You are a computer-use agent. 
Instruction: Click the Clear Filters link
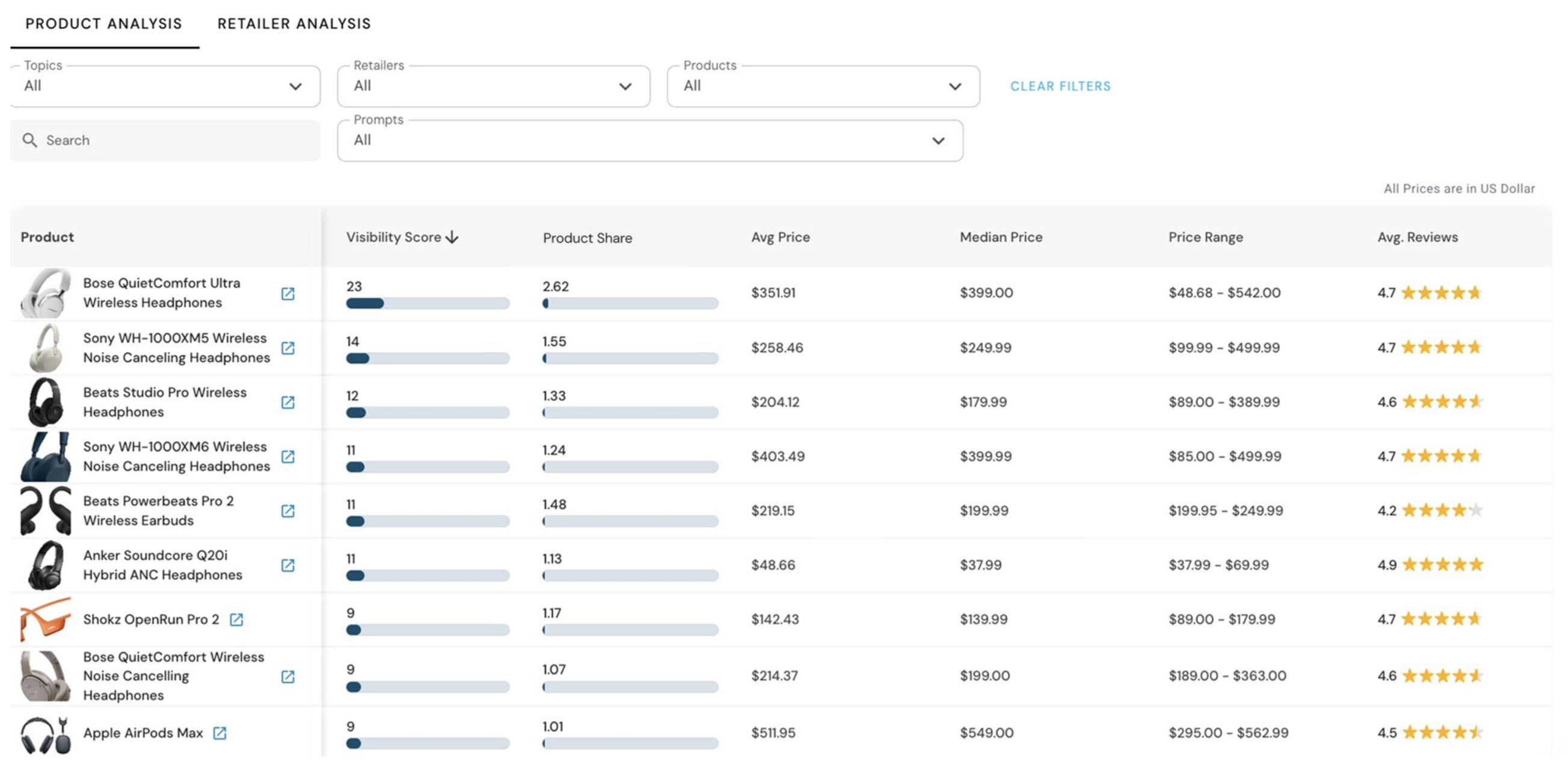point(1060,86)
